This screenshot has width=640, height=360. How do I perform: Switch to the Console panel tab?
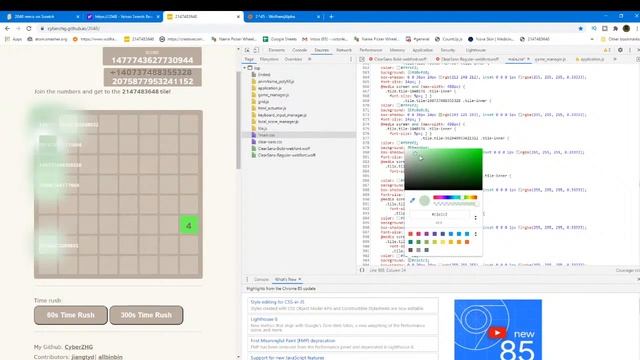(x=299, y=50)
